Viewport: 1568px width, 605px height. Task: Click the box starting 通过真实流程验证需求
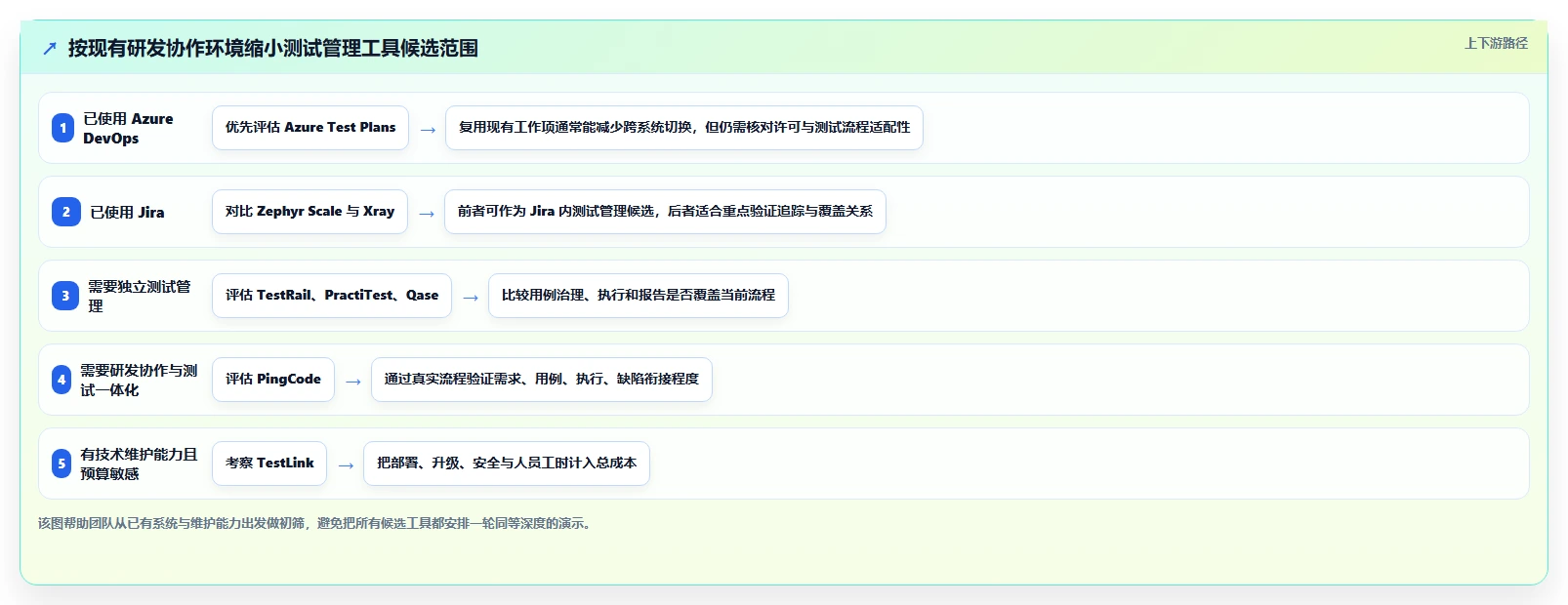pos(542,380)
